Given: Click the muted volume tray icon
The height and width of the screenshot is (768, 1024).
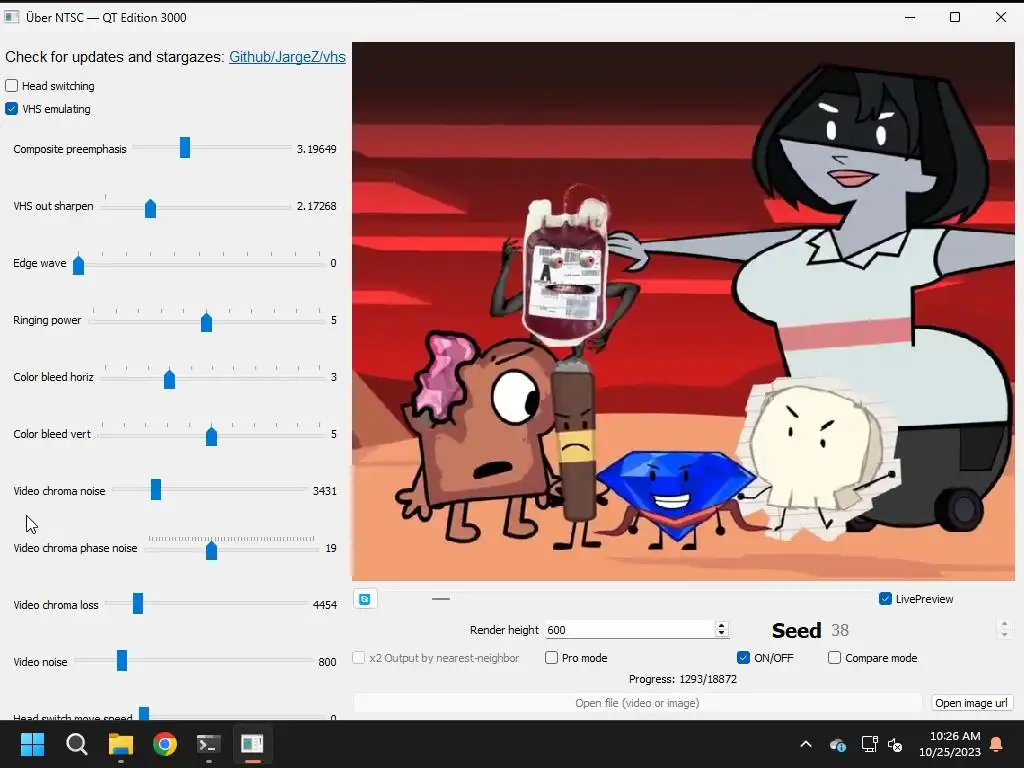Looking at the screenshot, I should click(x=895, y=744).
